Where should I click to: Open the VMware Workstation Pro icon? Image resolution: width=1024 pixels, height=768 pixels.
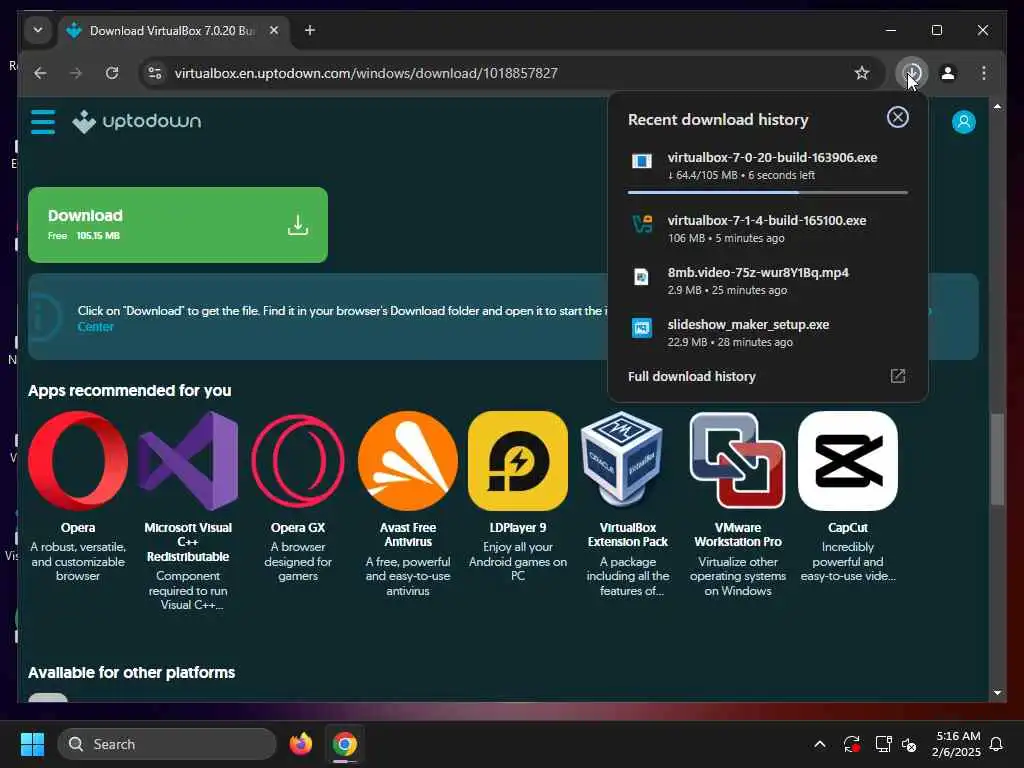pos(738,460)
